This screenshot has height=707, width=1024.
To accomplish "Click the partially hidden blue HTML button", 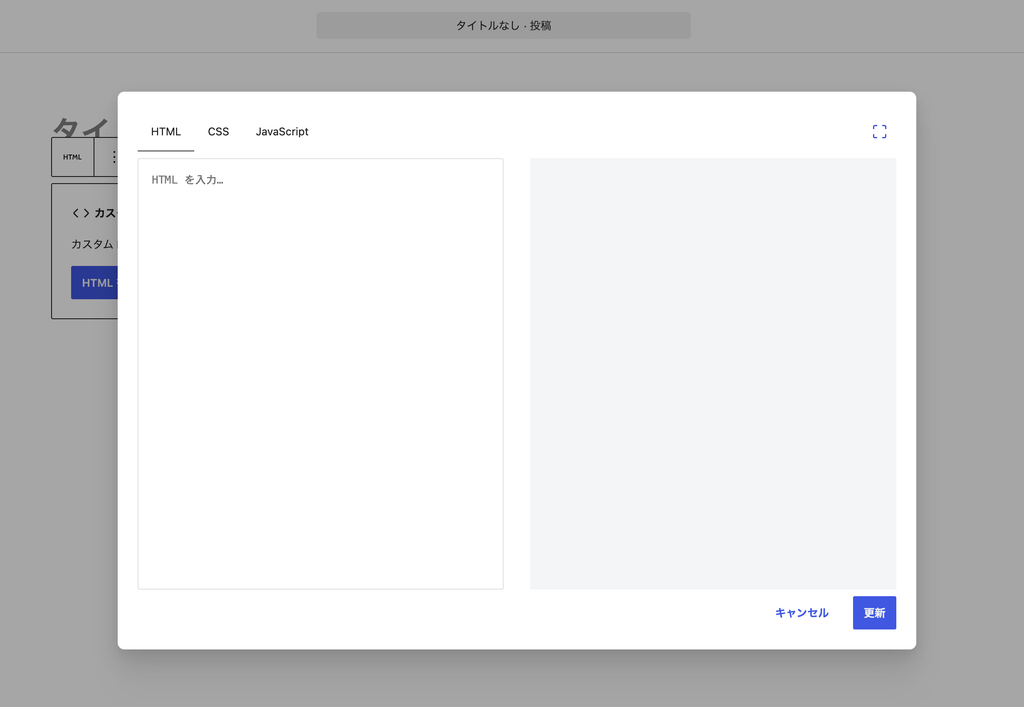I will click(x=94, y=283).
